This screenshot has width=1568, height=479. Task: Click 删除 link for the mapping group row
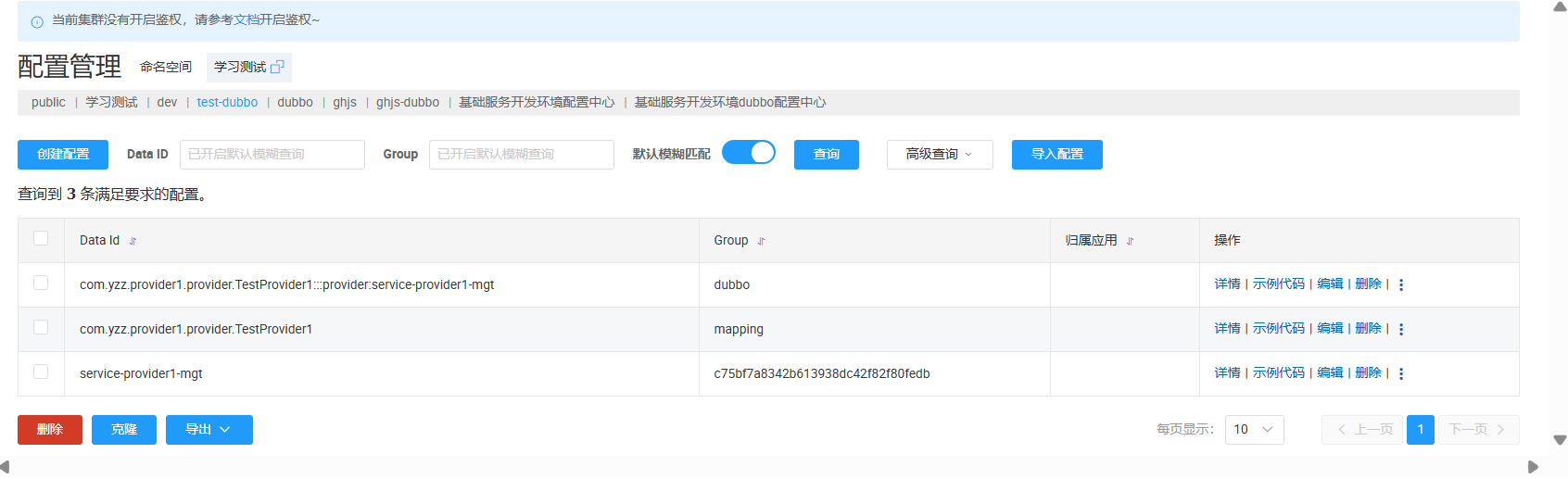click(1368, 329)
